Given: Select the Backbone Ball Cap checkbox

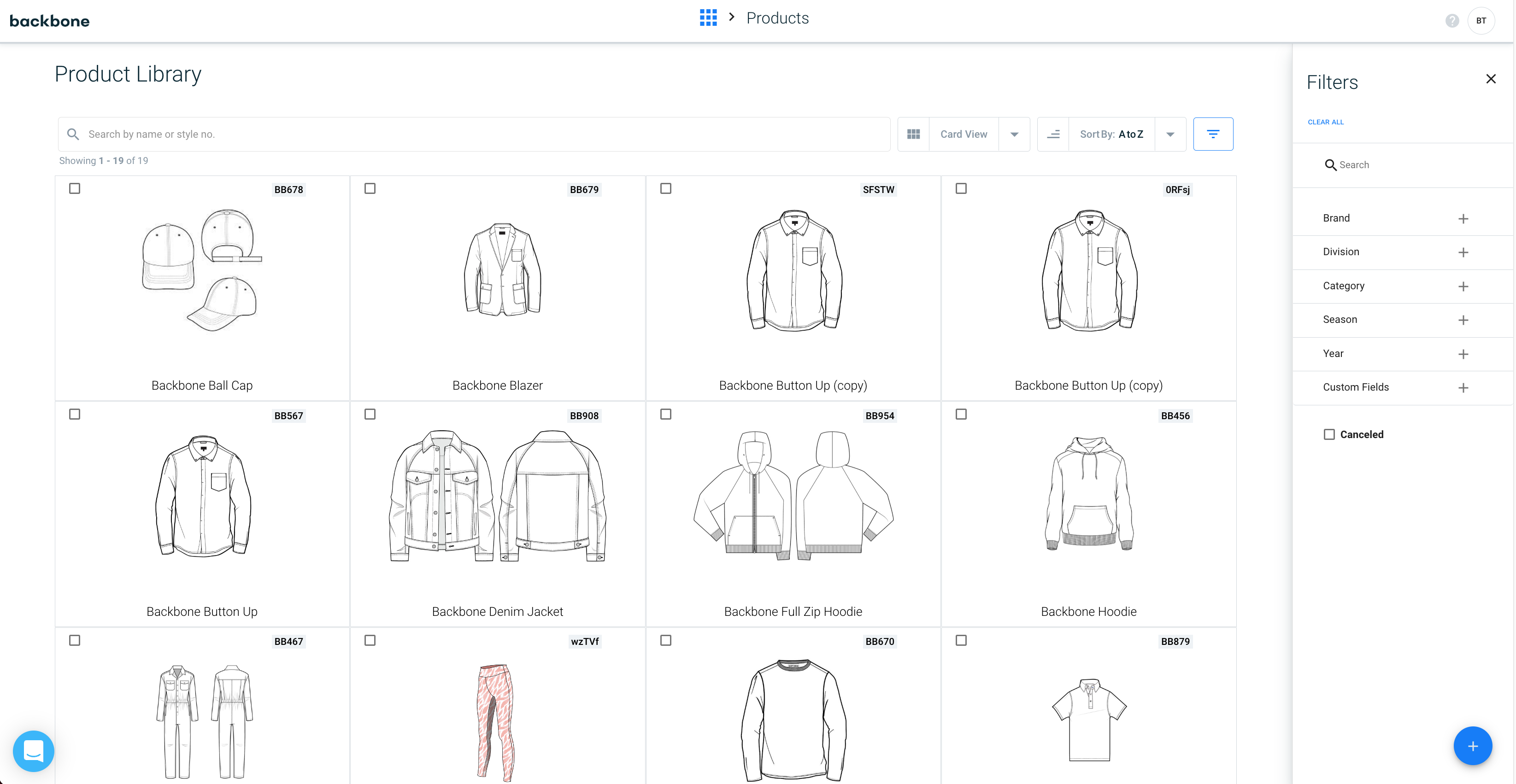Looking at the screenshot, I should pos(75,189).
